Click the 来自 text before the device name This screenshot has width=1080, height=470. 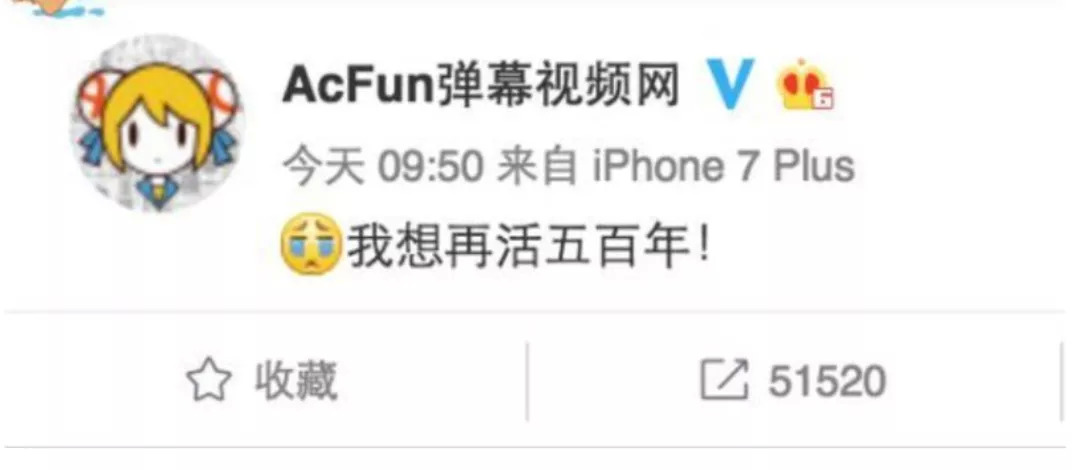pos(539,167)
